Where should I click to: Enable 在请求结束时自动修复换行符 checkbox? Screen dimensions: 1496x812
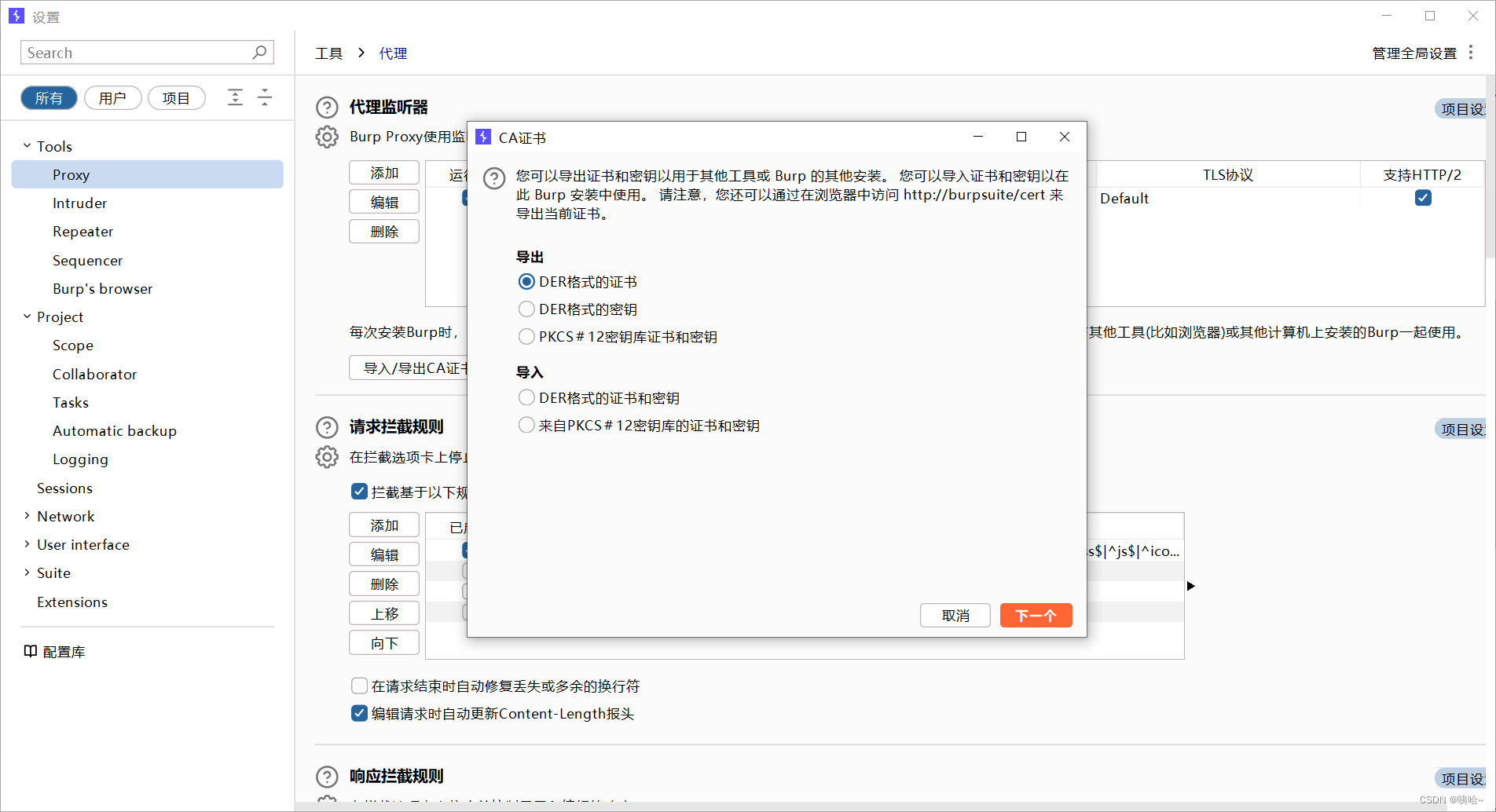(x=359, y=686)
